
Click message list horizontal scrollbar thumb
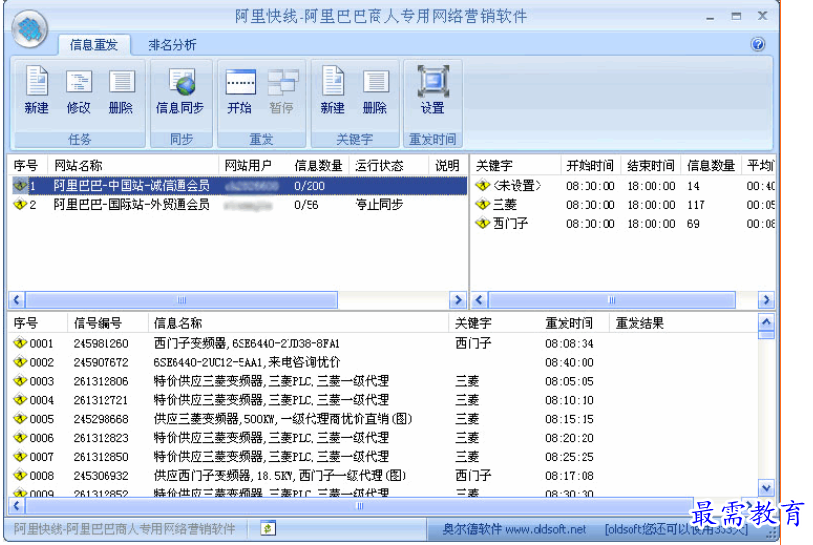point(360,506)
